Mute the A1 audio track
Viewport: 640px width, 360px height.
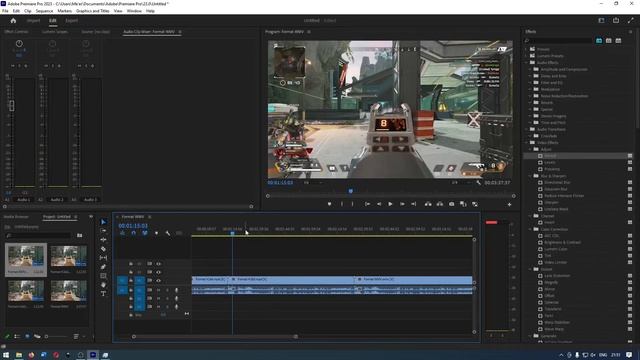tap(158, 290)
